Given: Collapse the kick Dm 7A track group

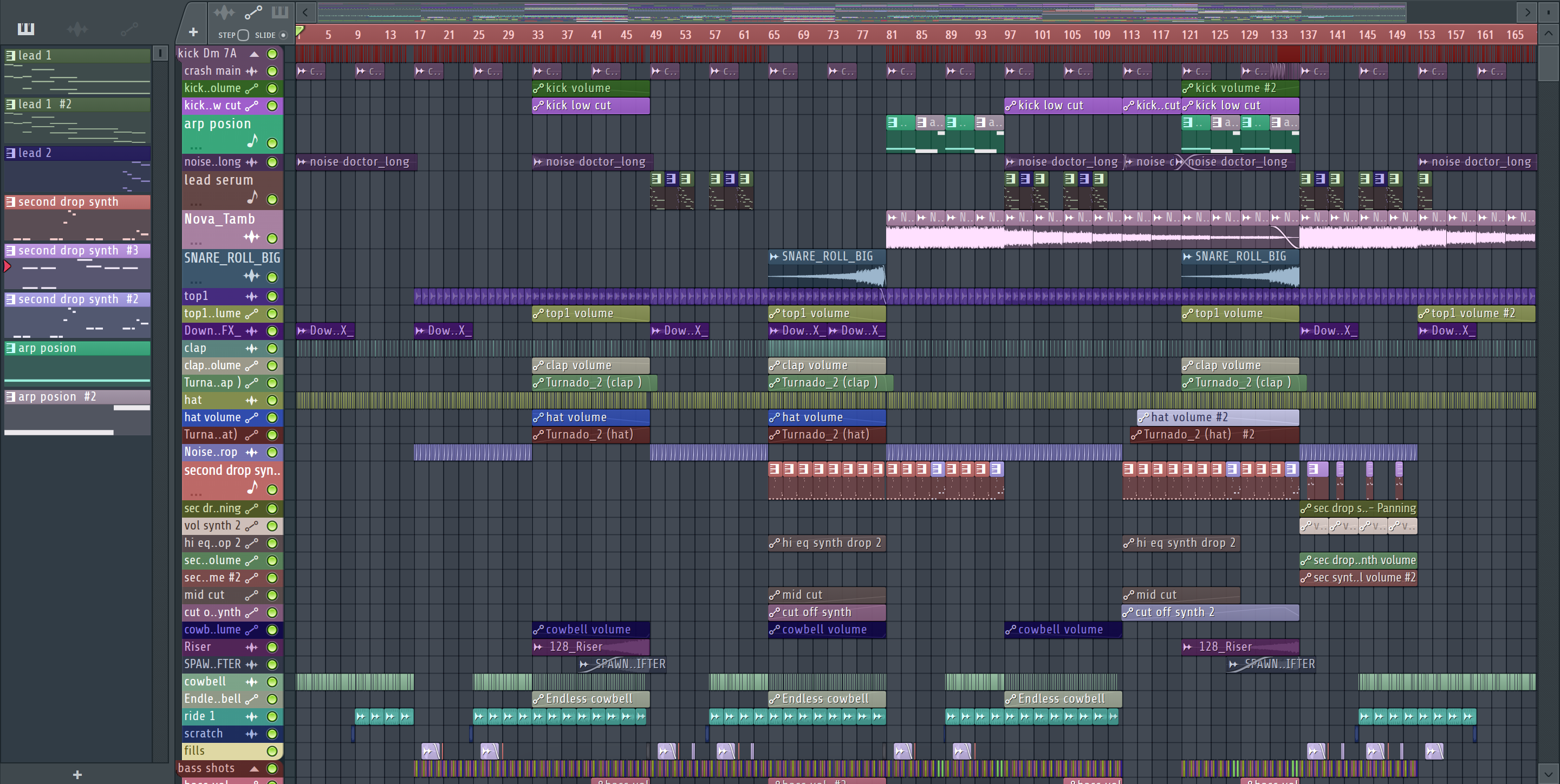Looking at the screenshot, I should click(x=255, y=54).
